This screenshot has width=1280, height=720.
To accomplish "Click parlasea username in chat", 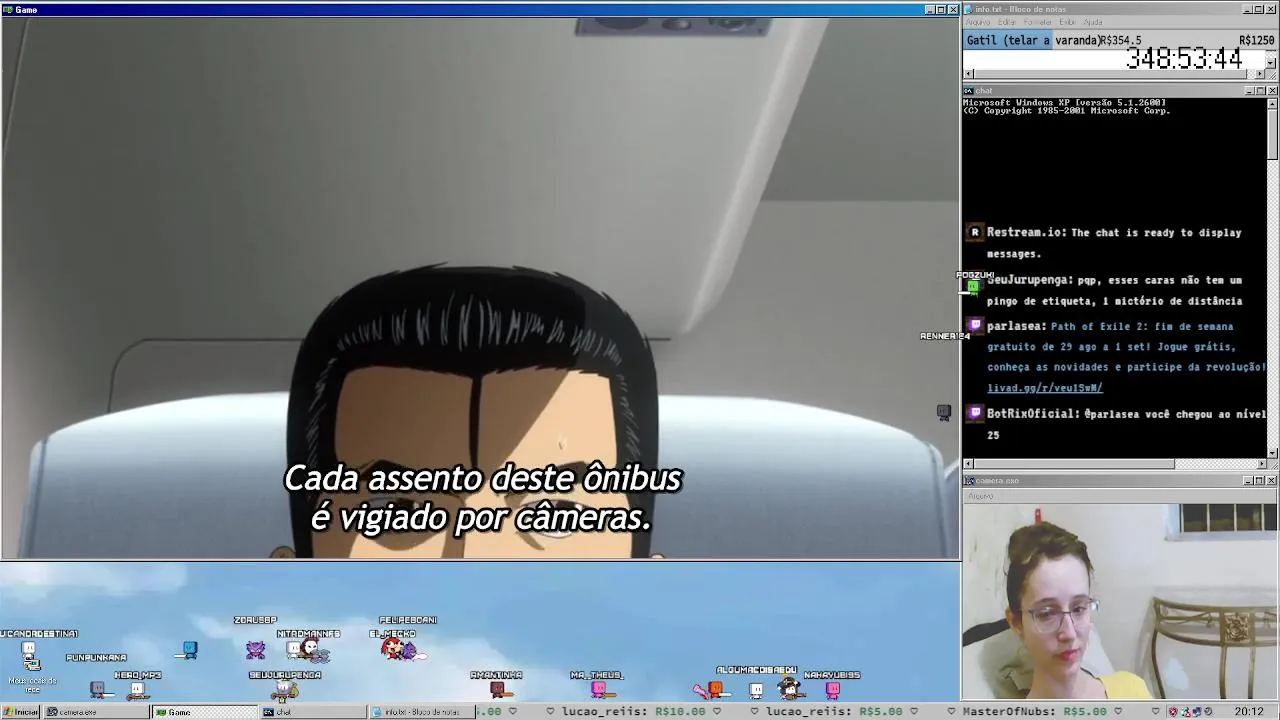I will (x=1016, y=326).
